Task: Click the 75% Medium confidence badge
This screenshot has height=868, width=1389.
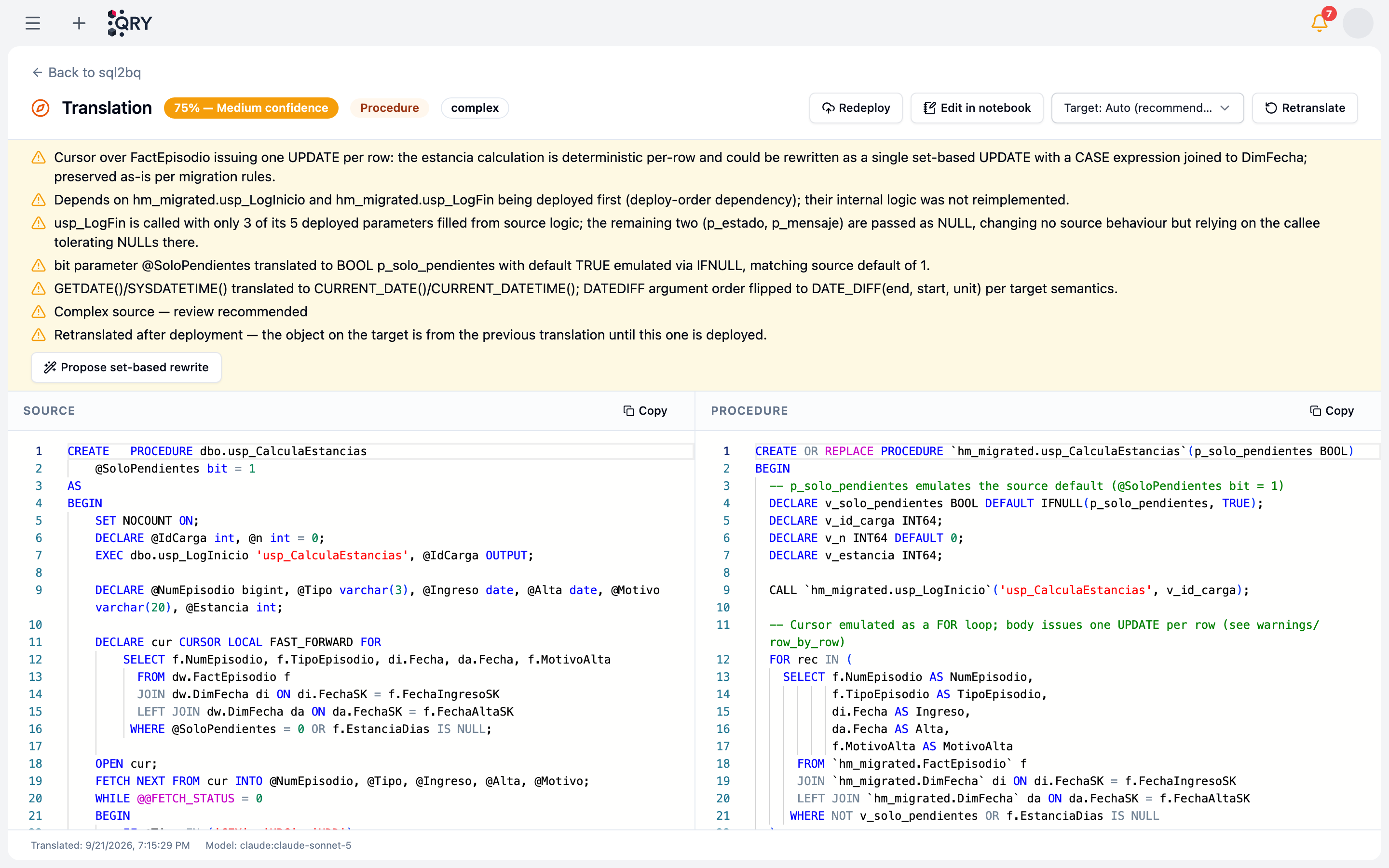Action: 251,108
